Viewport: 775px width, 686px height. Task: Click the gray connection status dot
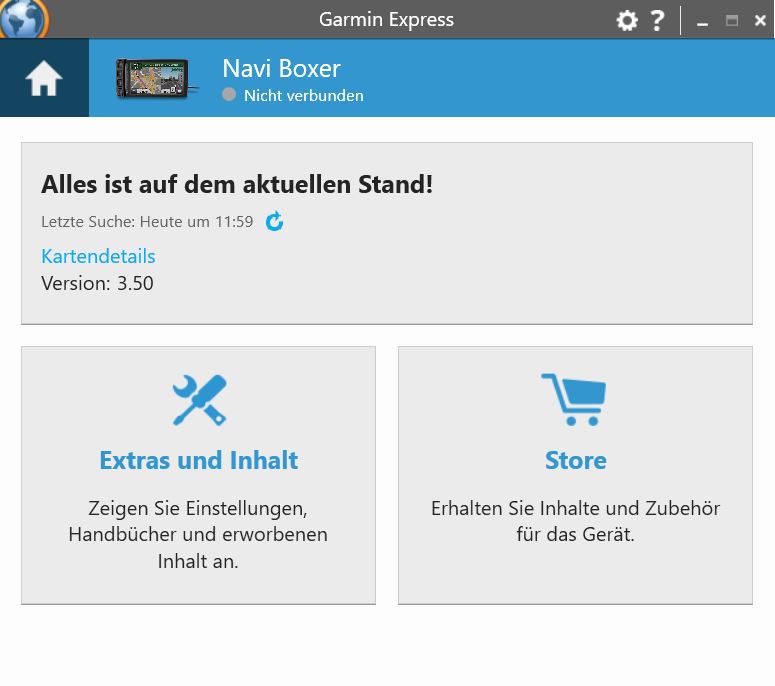click(230, 95)
